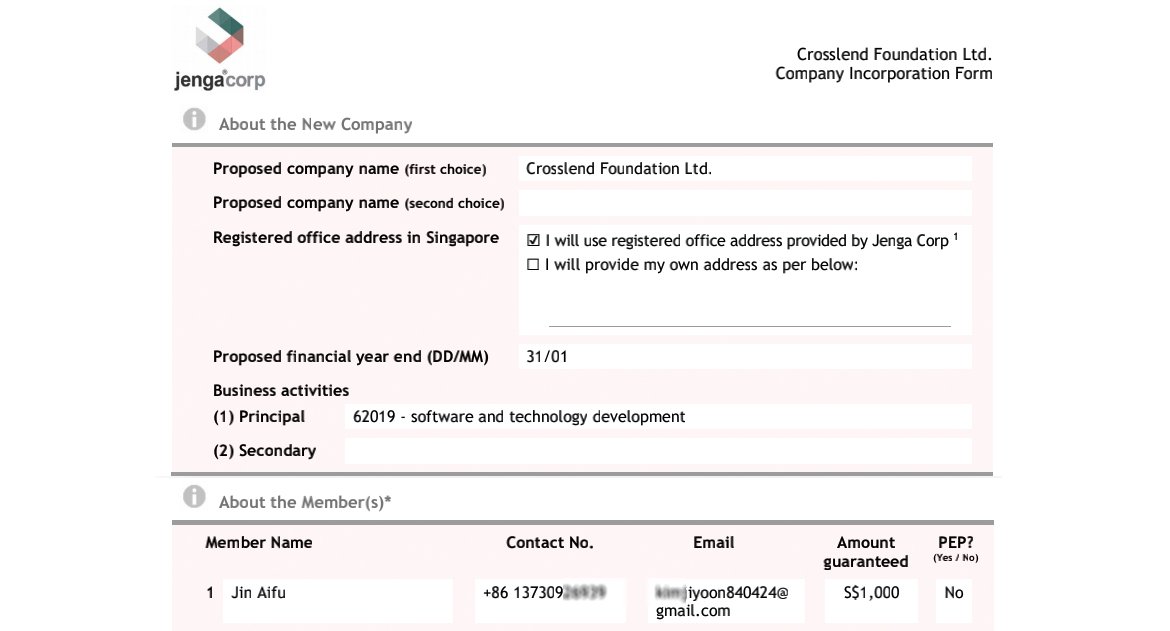
Task: Click the (2) Secondary label
Action: (x=265, y=451)
